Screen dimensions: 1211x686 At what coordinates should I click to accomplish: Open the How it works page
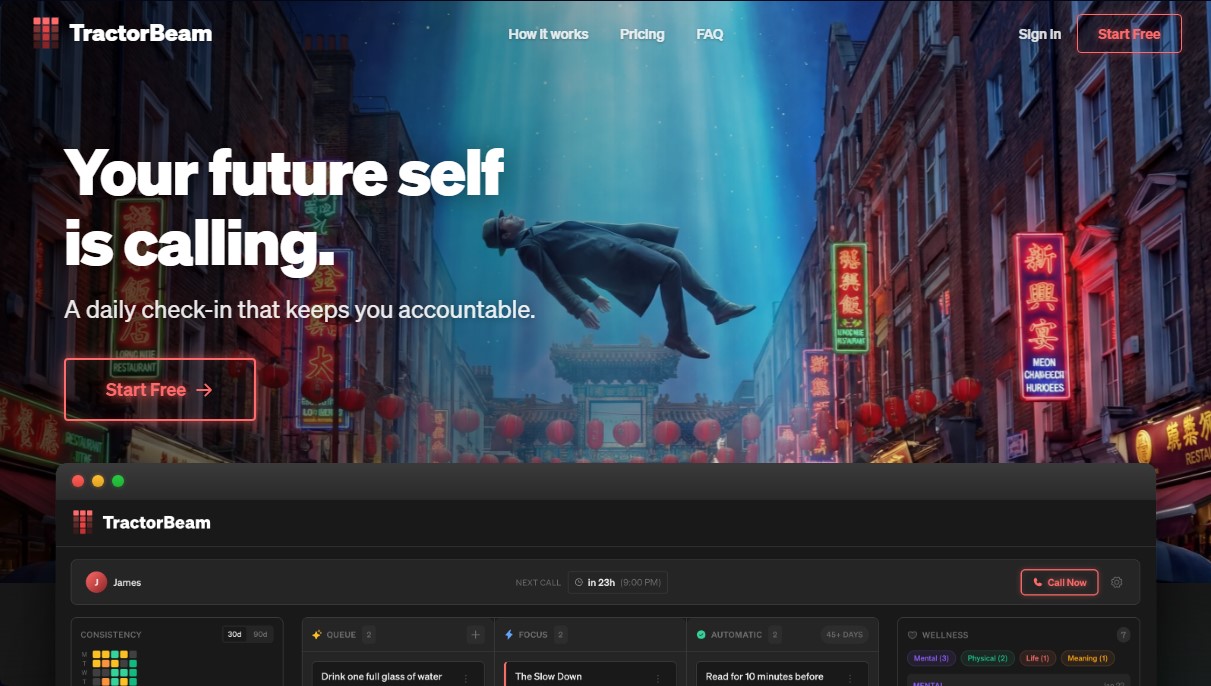tap(548, 34)
